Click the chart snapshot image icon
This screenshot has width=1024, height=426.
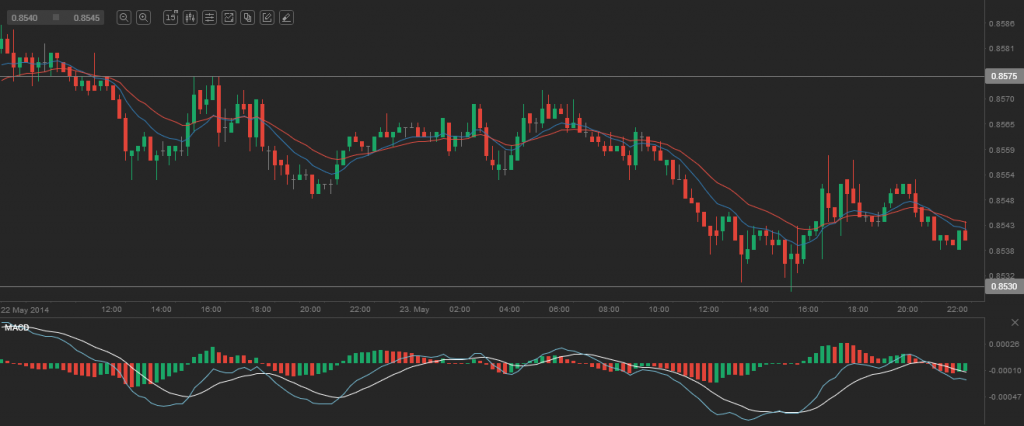[228, 17]
